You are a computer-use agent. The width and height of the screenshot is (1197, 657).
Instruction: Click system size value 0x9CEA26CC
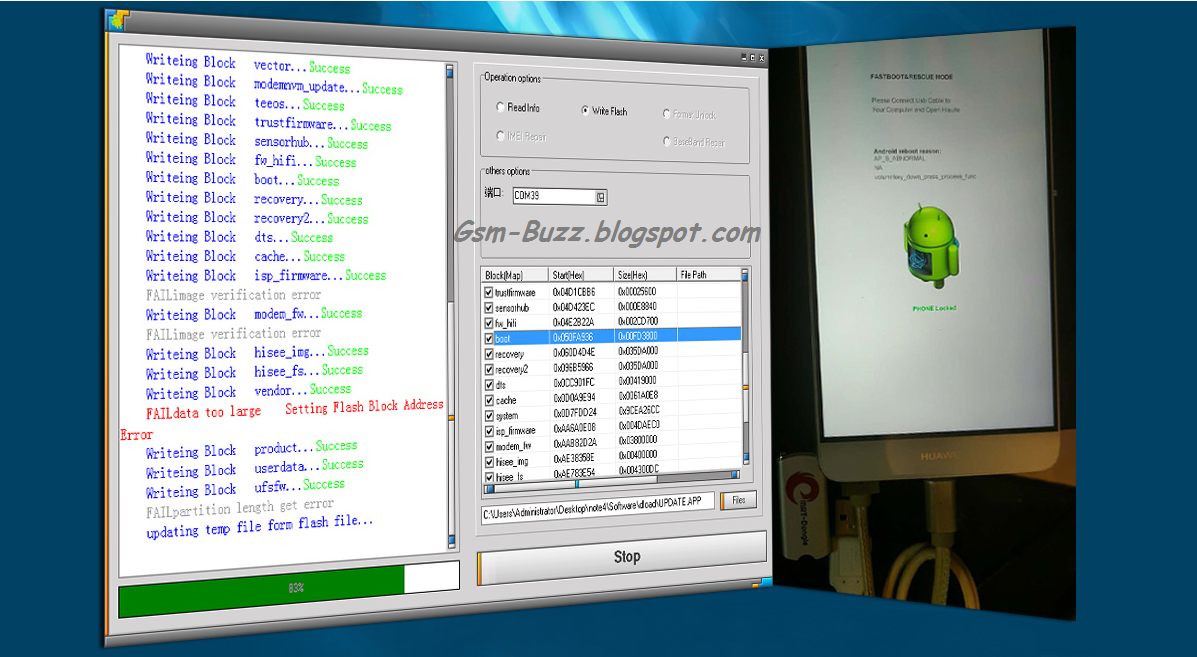click(640, 411)
